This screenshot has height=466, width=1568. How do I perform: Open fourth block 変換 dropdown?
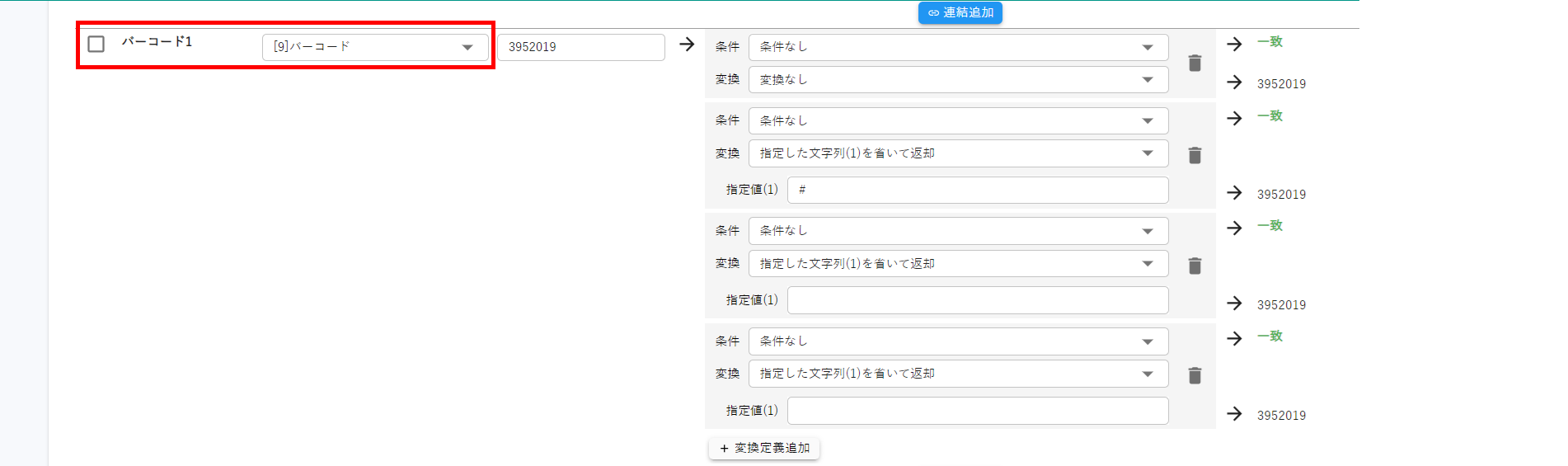click(x=958, y=374)
